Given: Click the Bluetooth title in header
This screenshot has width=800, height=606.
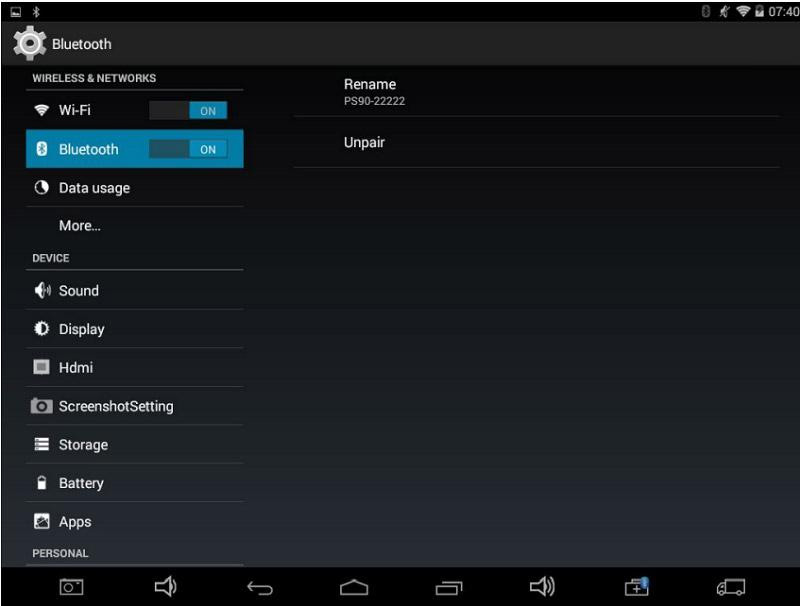Looking at the screenshot, I should pyautogui.click(x=82, y=44).
